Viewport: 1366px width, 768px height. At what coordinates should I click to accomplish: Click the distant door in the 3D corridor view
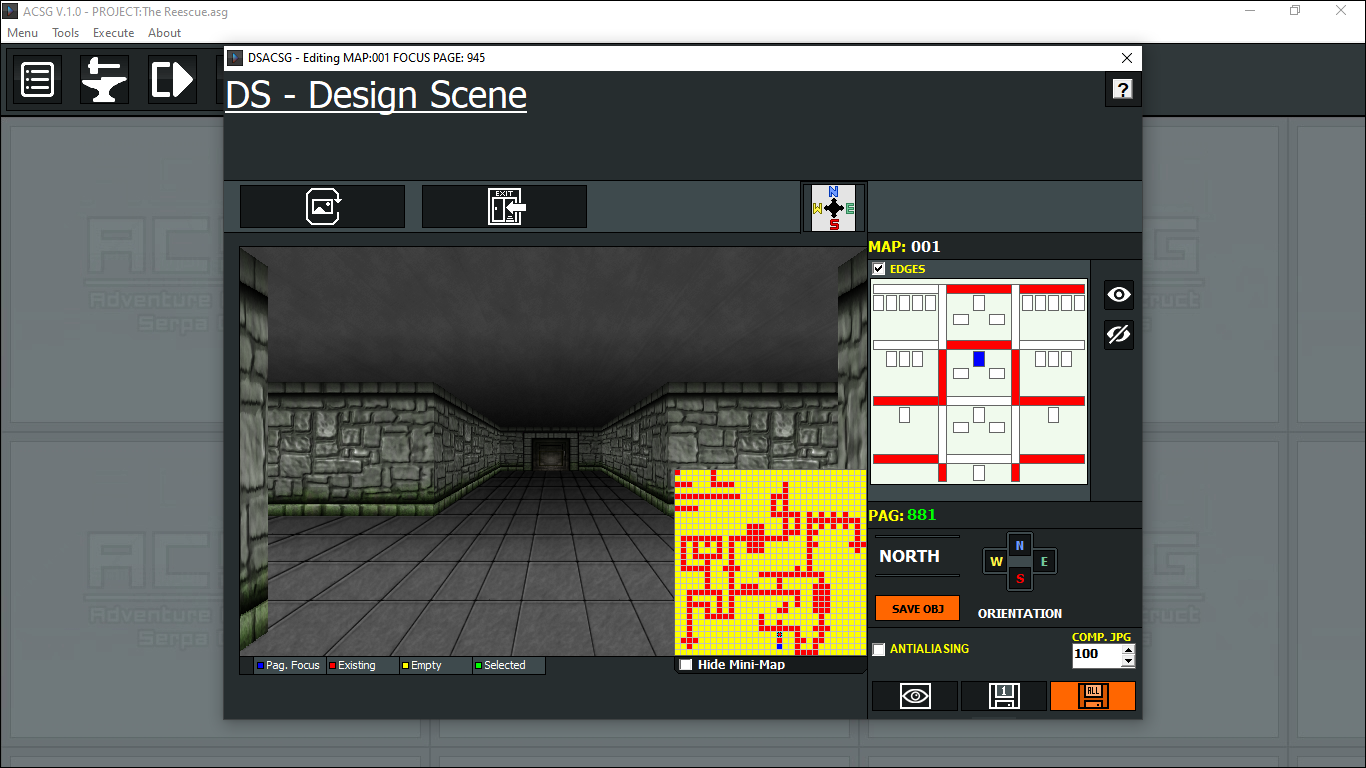(x=551, y=454)
